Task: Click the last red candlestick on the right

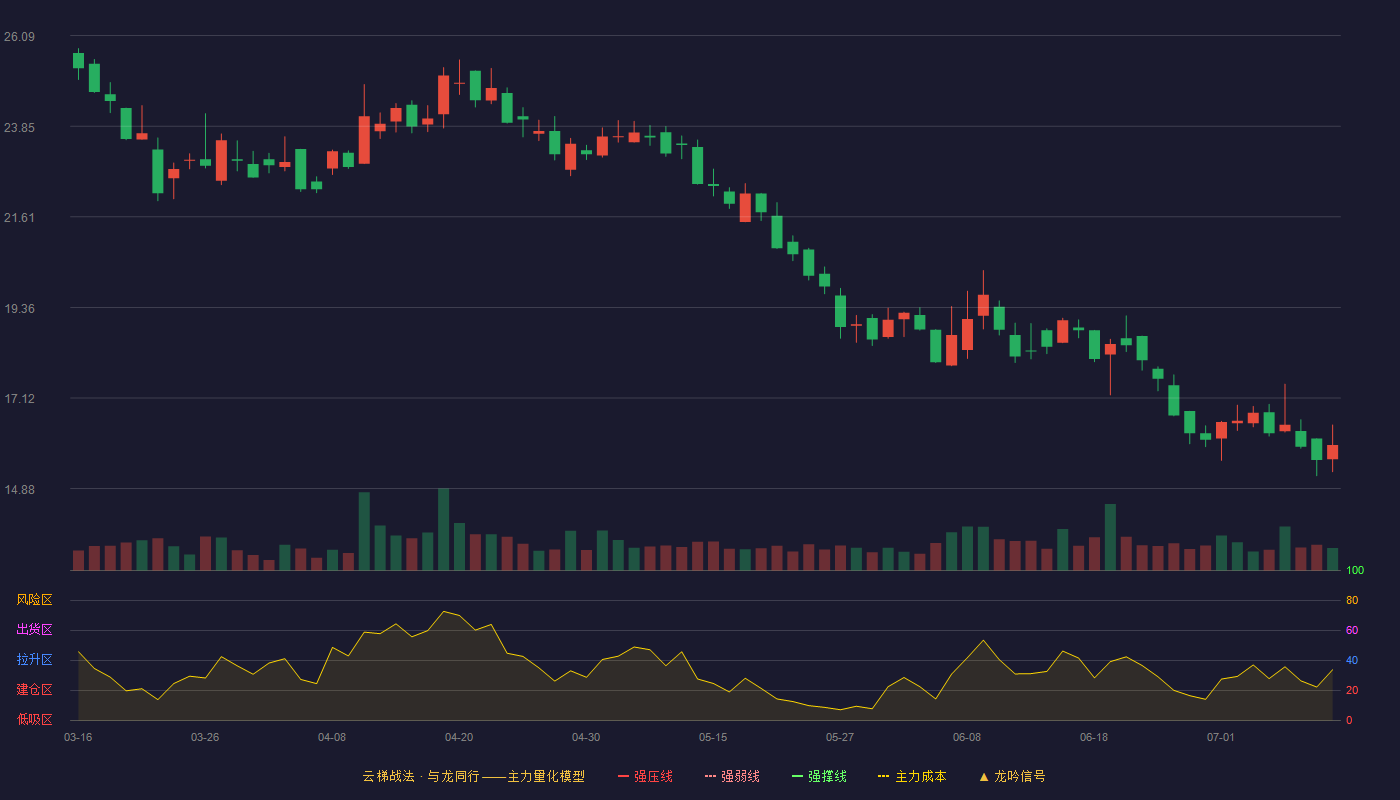Action: click(1332, 452)
